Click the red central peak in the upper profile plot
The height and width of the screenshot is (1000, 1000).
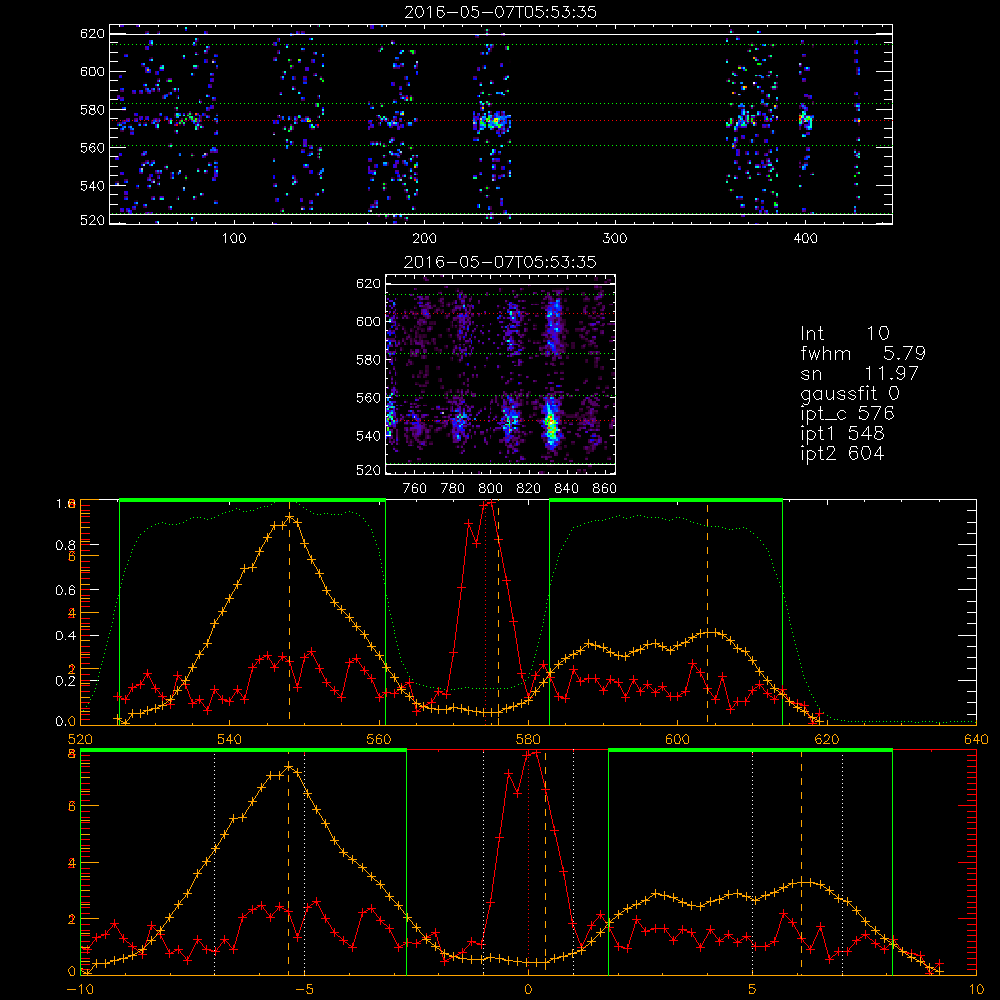click(x=489, y=504)
